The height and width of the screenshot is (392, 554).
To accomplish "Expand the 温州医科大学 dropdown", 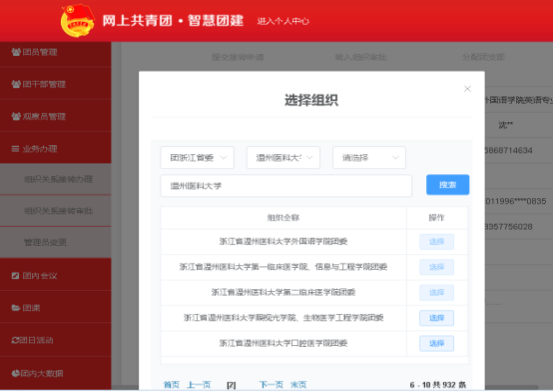I will point(283,158).
